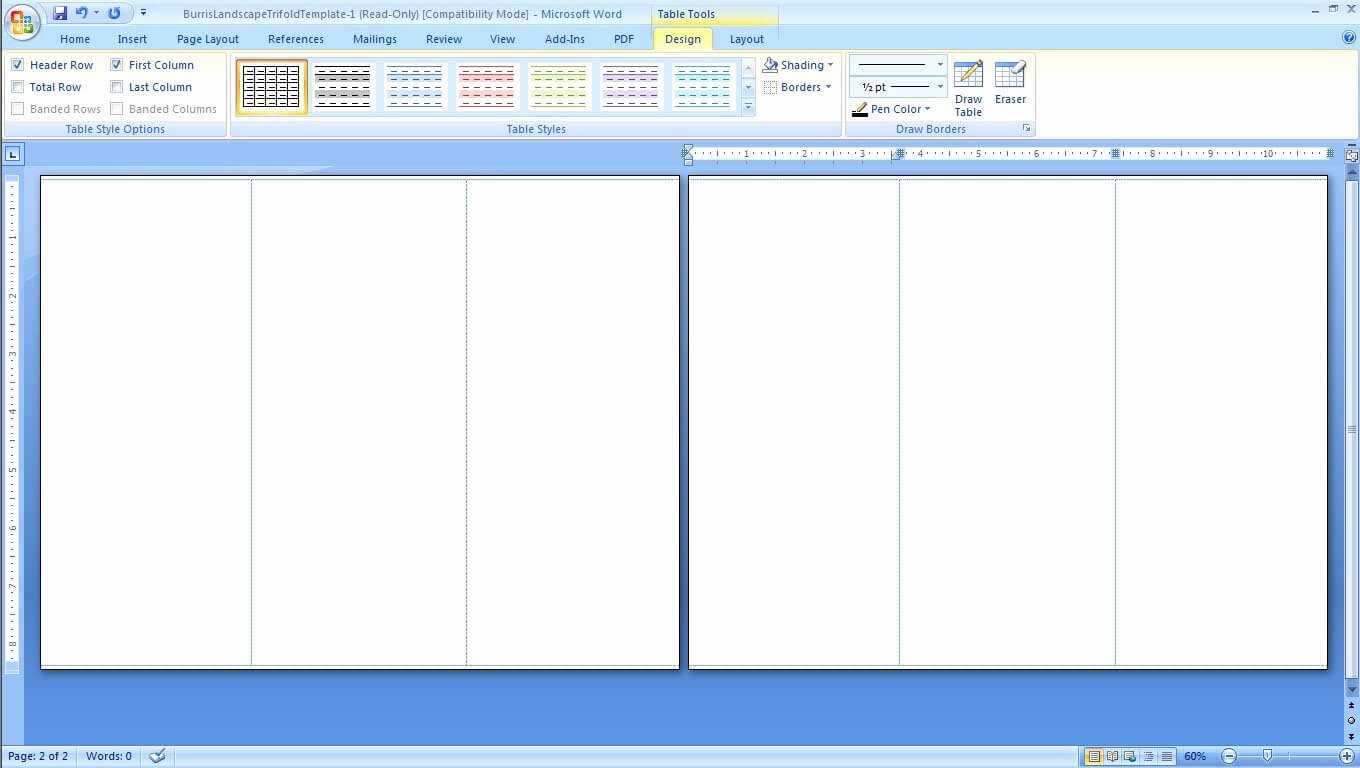Click the Pen Color icon
Screen dimensions: 1360x768
point(860,109)
